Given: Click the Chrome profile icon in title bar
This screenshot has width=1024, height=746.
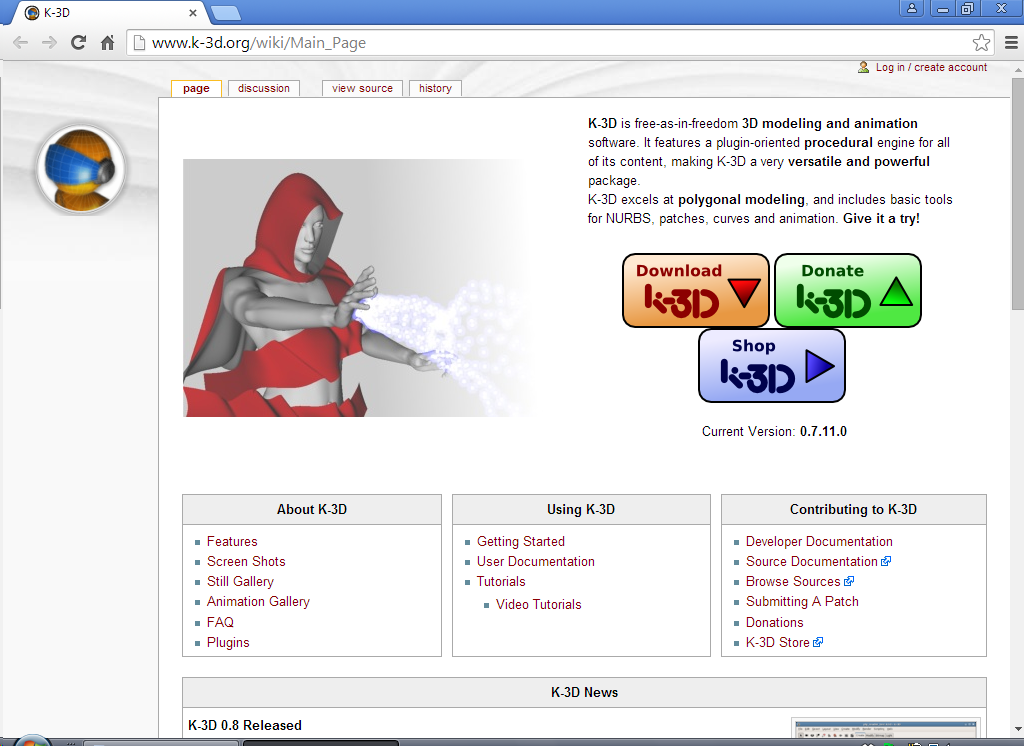Looking at the screenshot, I should click(912, 8).
